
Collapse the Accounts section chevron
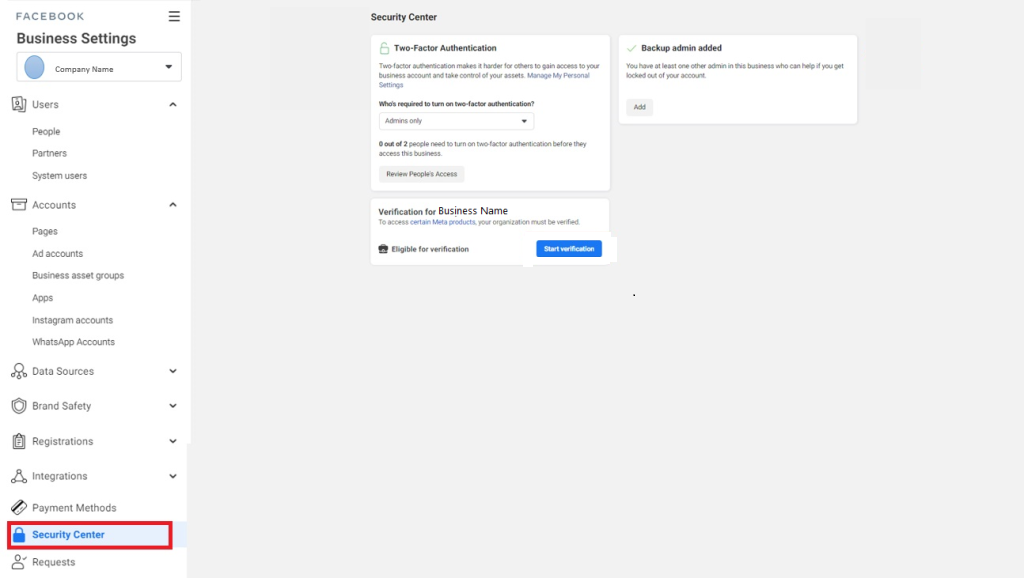click(x=172, y=204)
